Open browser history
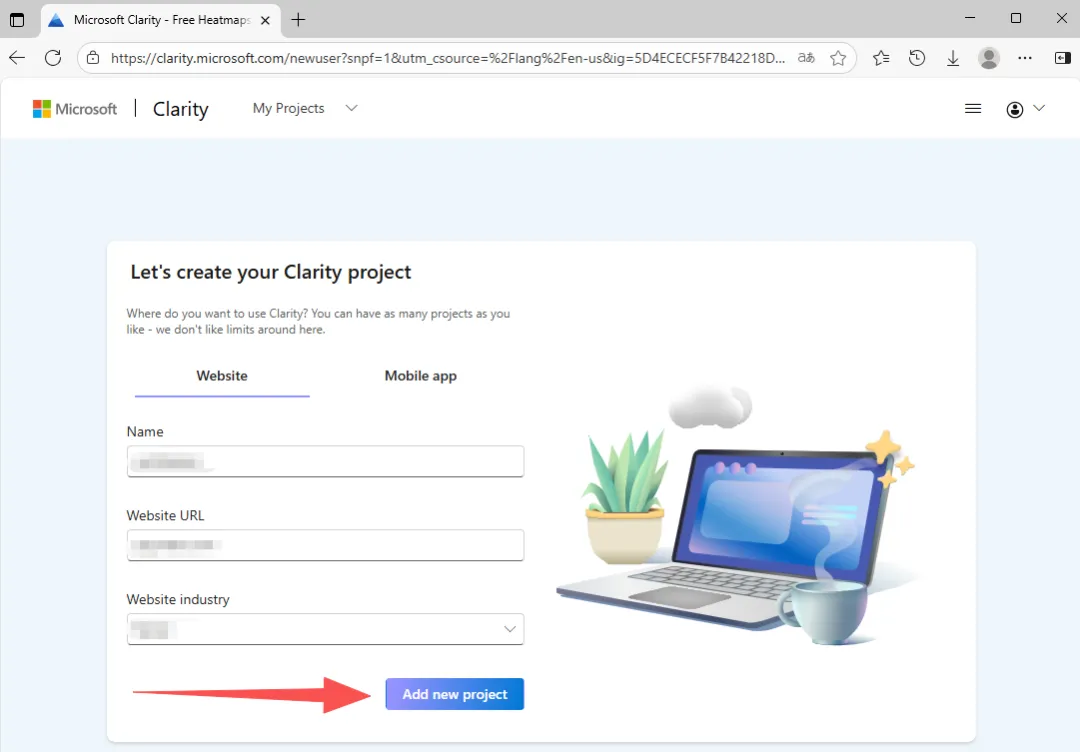 click(x=917, y=58)
